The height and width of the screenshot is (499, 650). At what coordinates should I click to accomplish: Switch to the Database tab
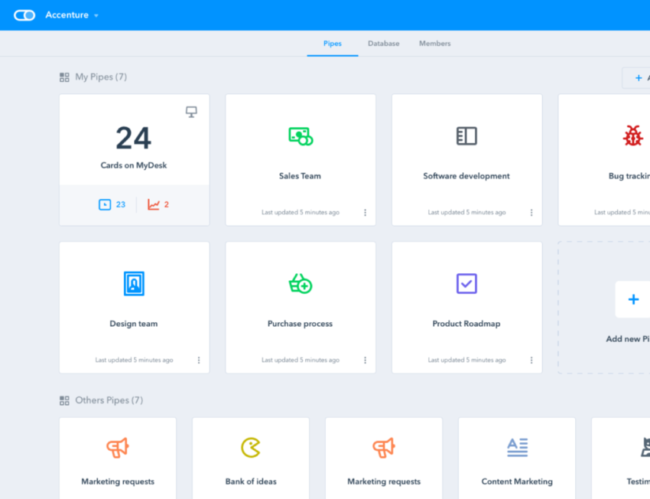click(383, 44)
